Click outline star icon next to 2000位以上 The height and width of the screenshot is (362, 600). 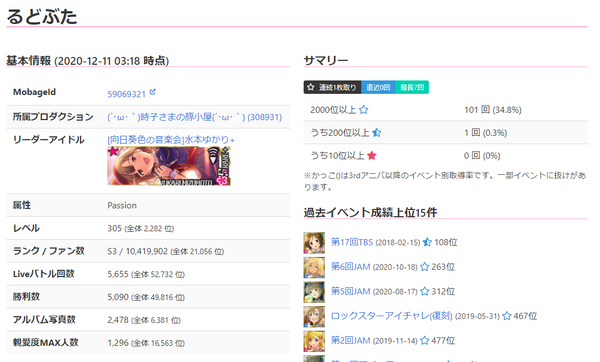(364, 110)
